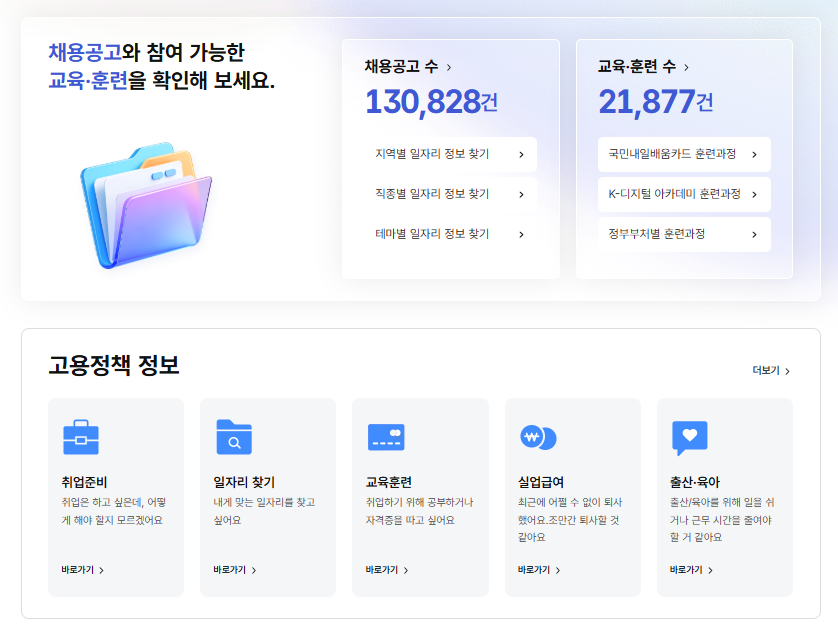This screenshot has height=633, width=838.
Task: Click 바로가기 on the 취업준비 card
Action: (82, 570)
